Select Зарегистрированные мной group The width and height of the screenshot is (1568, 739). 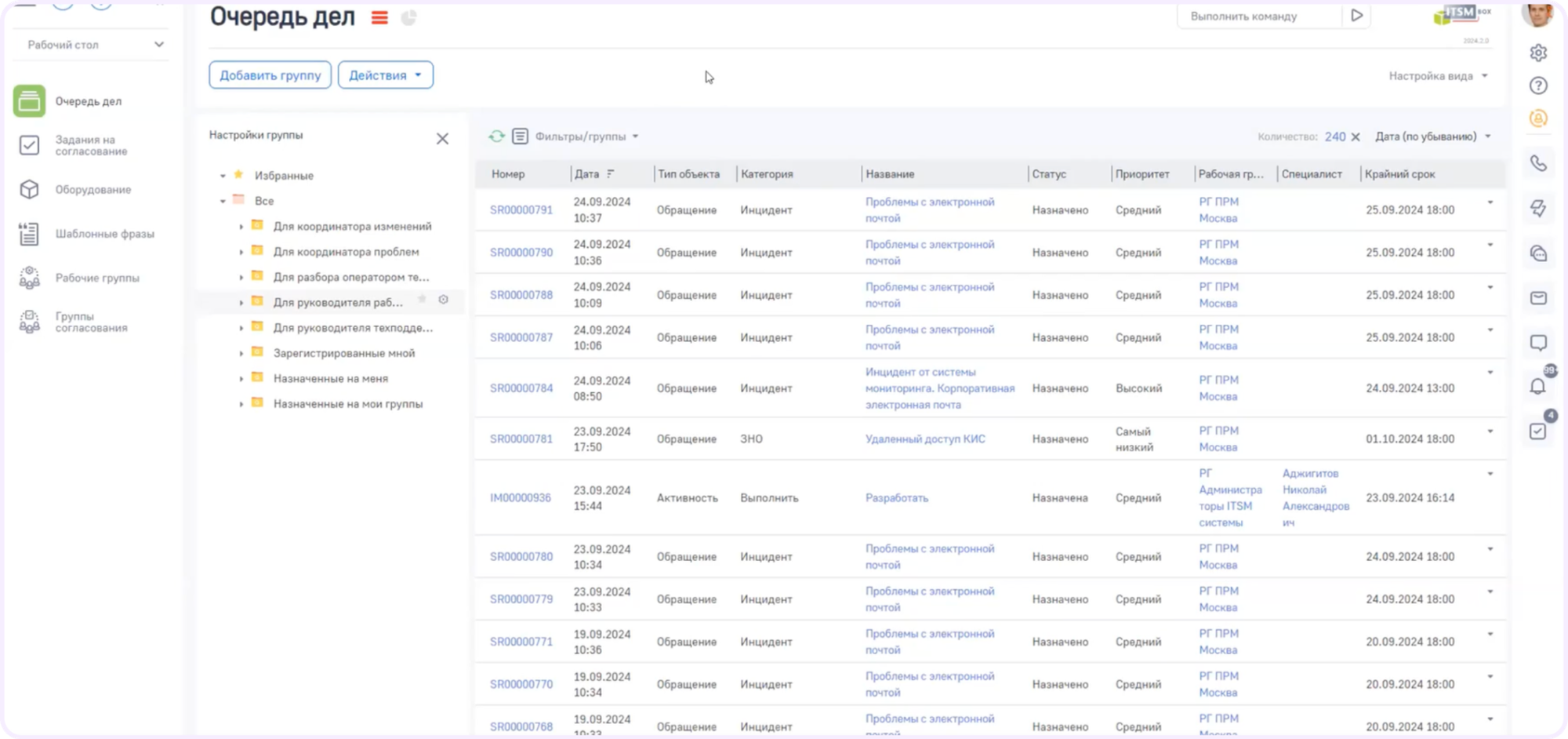click(x=344, y=353)
